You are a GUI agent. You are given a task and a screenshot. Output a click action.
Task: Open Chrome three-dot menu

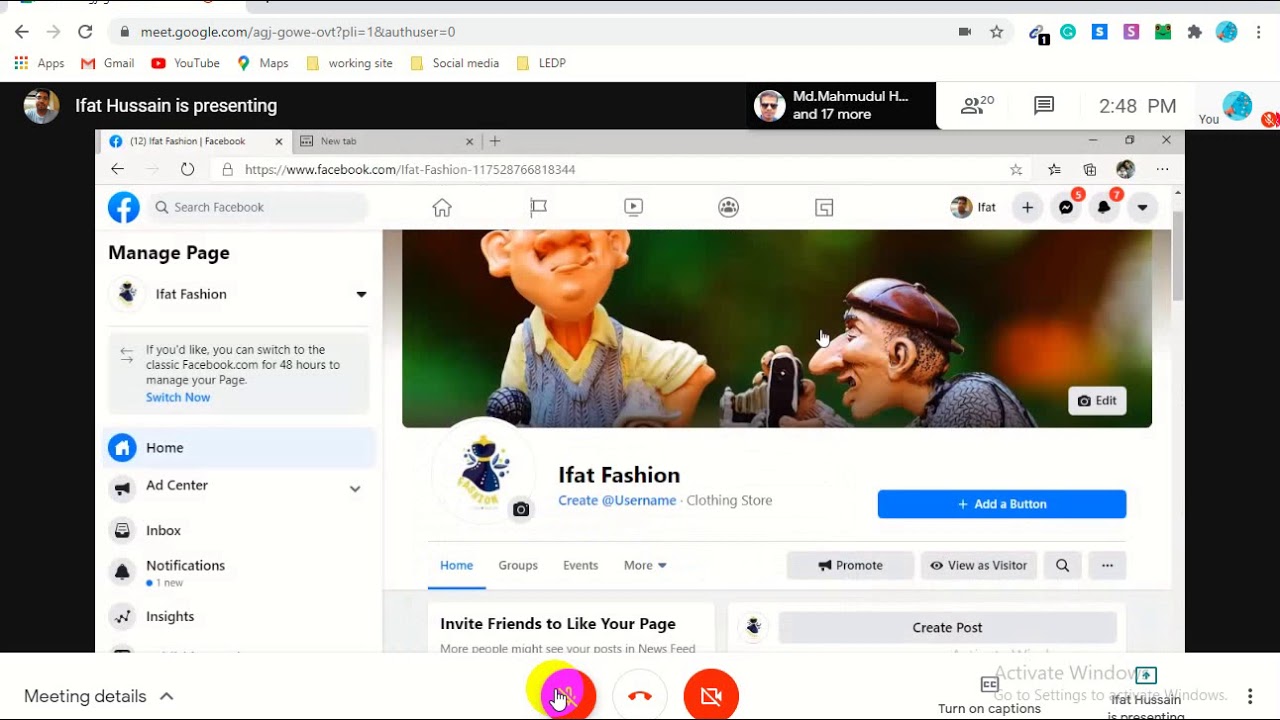point(1259,32)
